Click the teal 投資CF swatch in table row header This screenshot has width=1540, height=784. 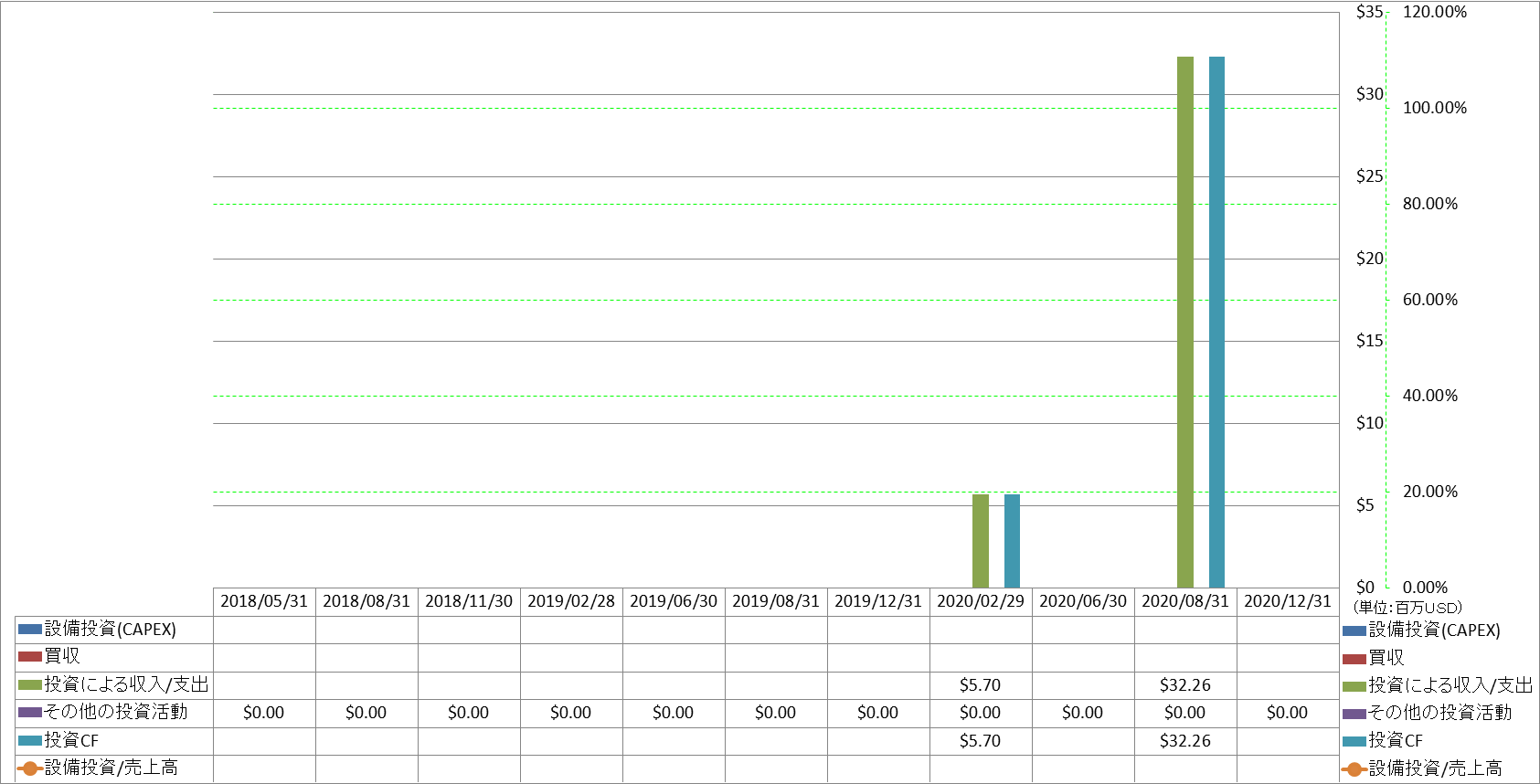tap(30, 741)
